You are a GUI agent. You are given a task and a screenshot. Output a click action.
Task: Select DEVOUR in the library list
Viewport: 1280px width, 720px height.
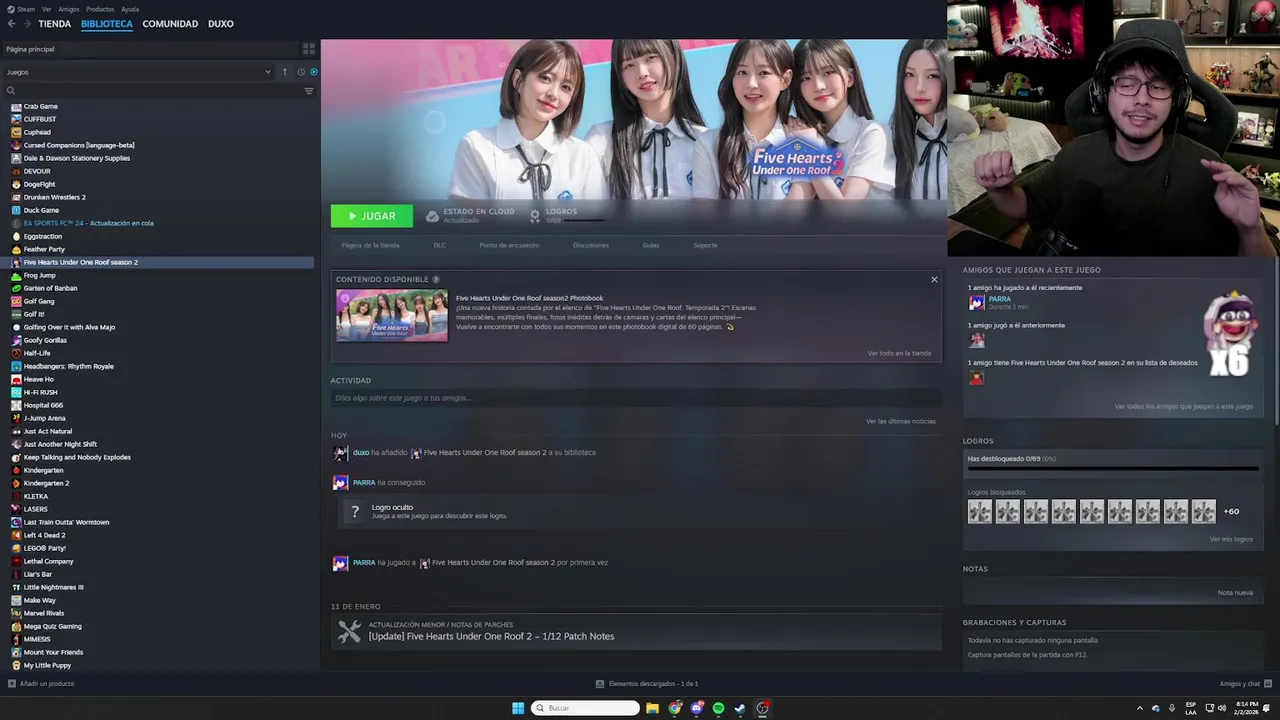click(x=37, y=171)
